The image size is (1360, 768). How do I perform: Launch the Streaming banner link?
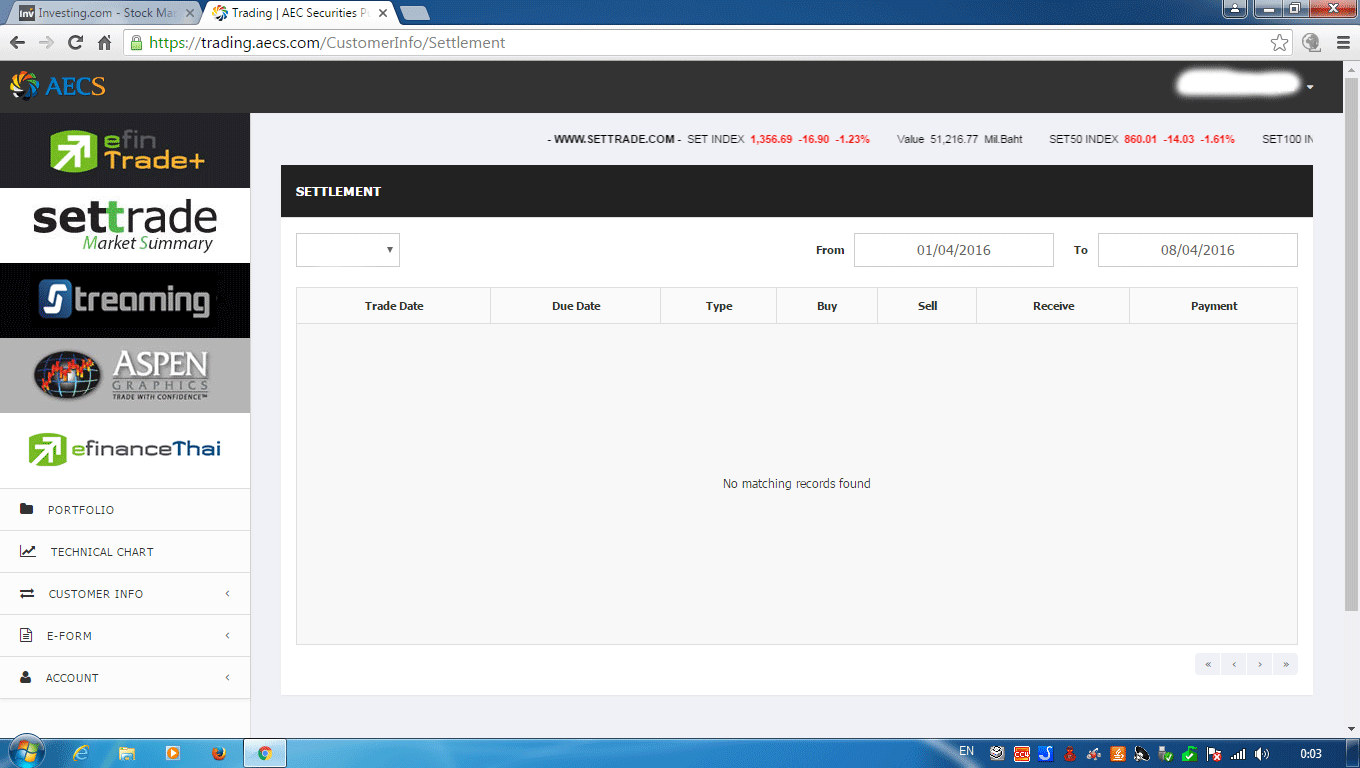coord(125,300)
